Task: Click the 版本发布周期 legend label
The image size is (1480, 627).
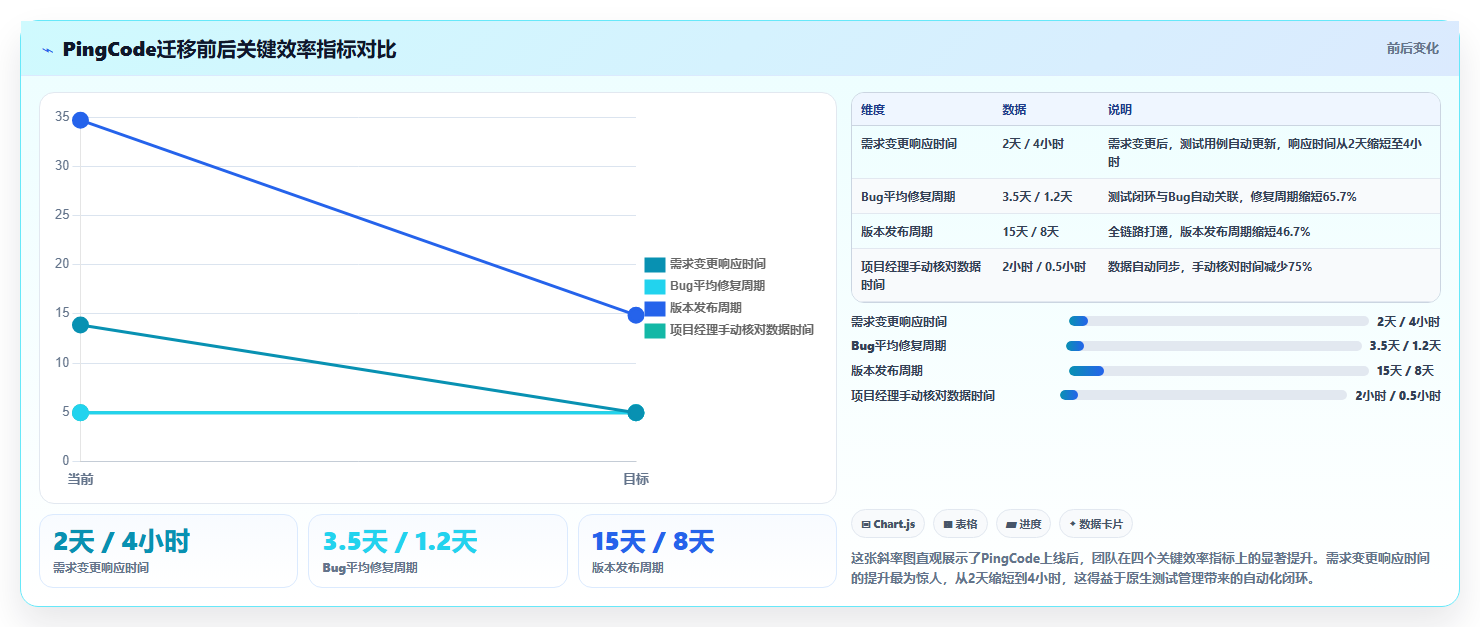Action: coord(706,308)
